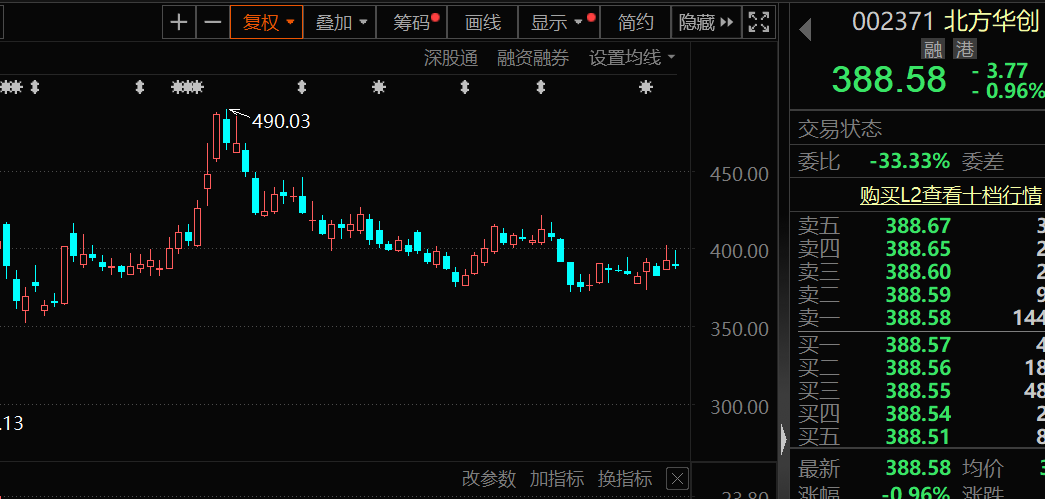Click the 融 margin trading badge
Viewport: 1045px width, 499px height.
[934, 48]
